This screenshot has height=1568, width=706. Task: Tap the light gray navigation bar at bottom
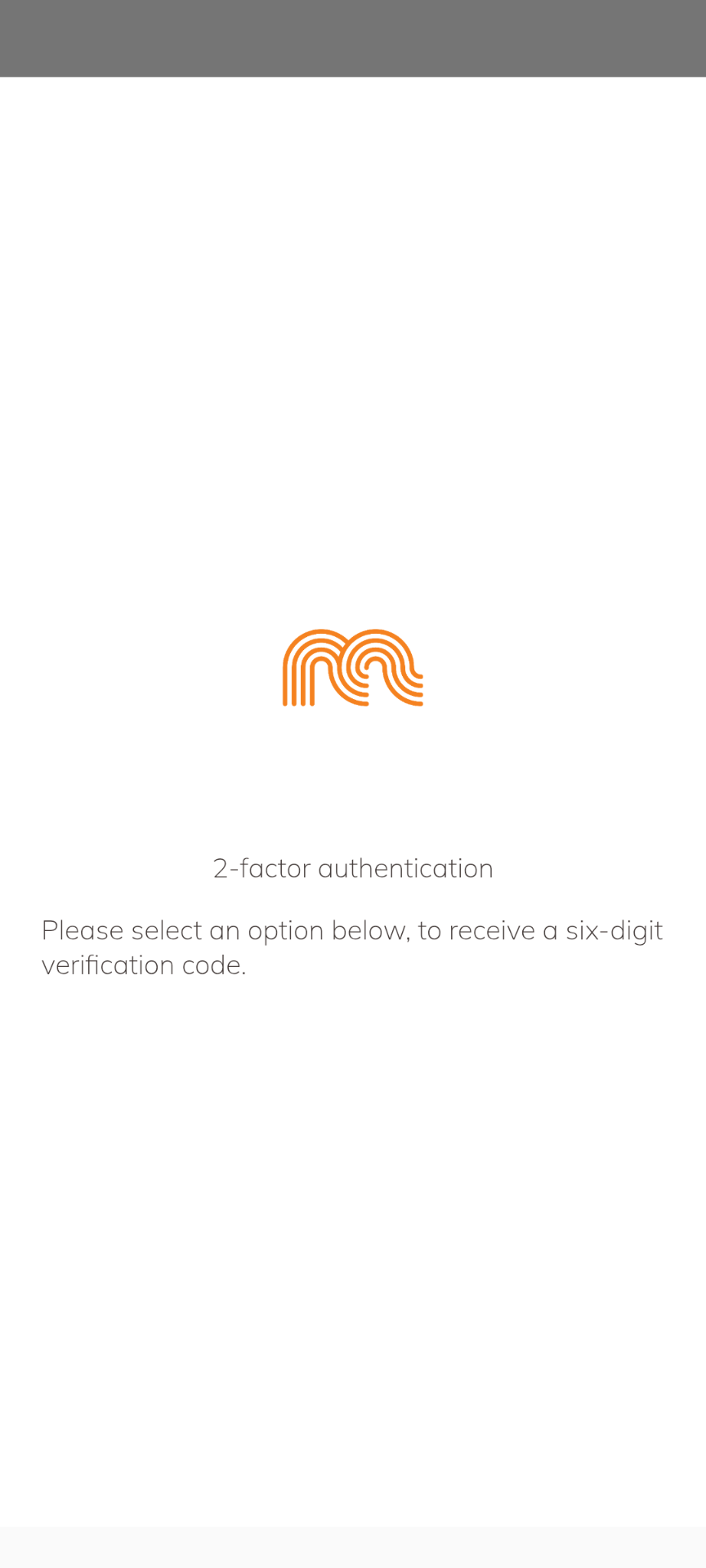pos(353,1548)
